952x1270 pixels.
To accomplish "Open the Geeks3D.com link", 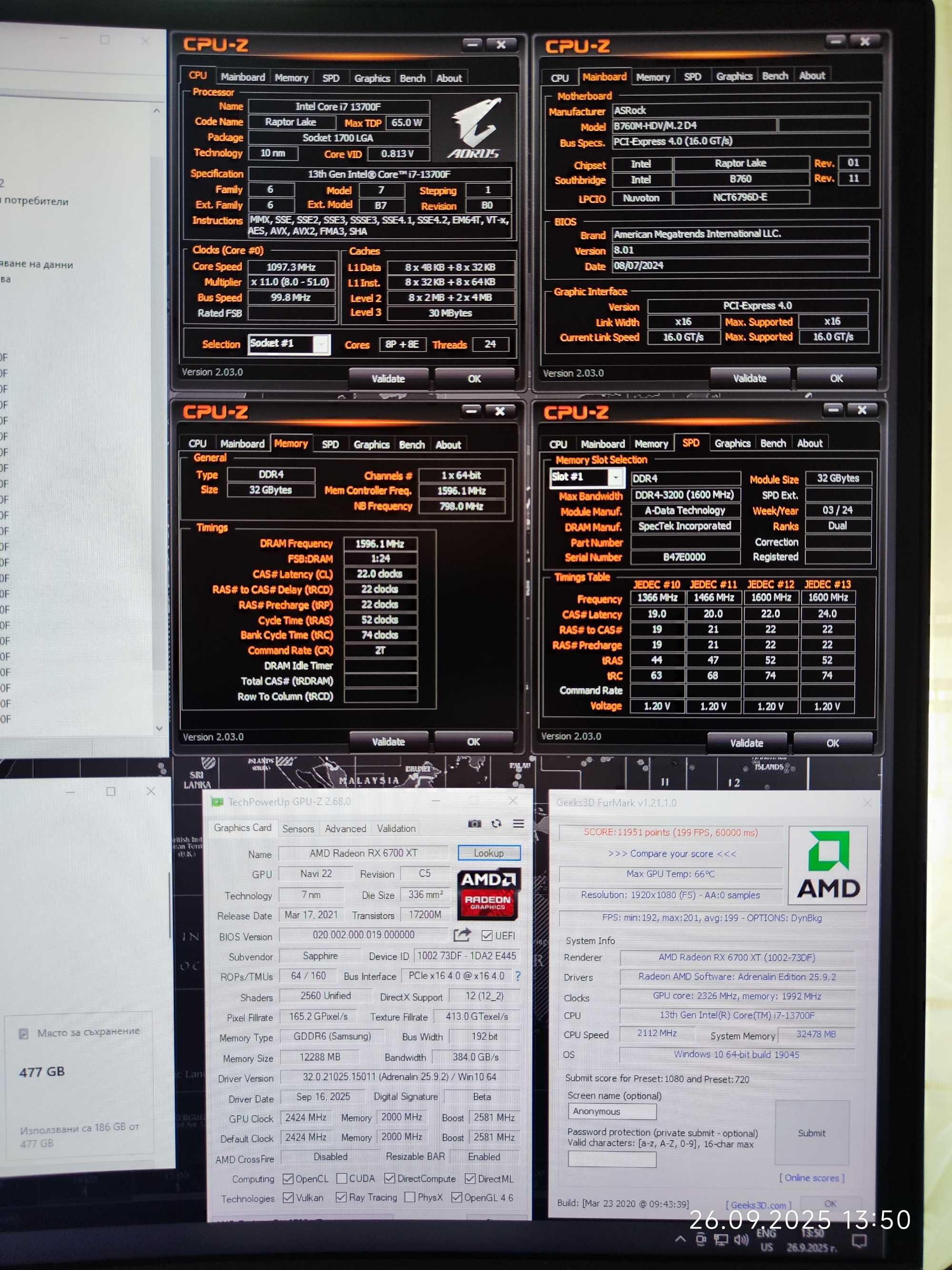I will [759, 1205].
